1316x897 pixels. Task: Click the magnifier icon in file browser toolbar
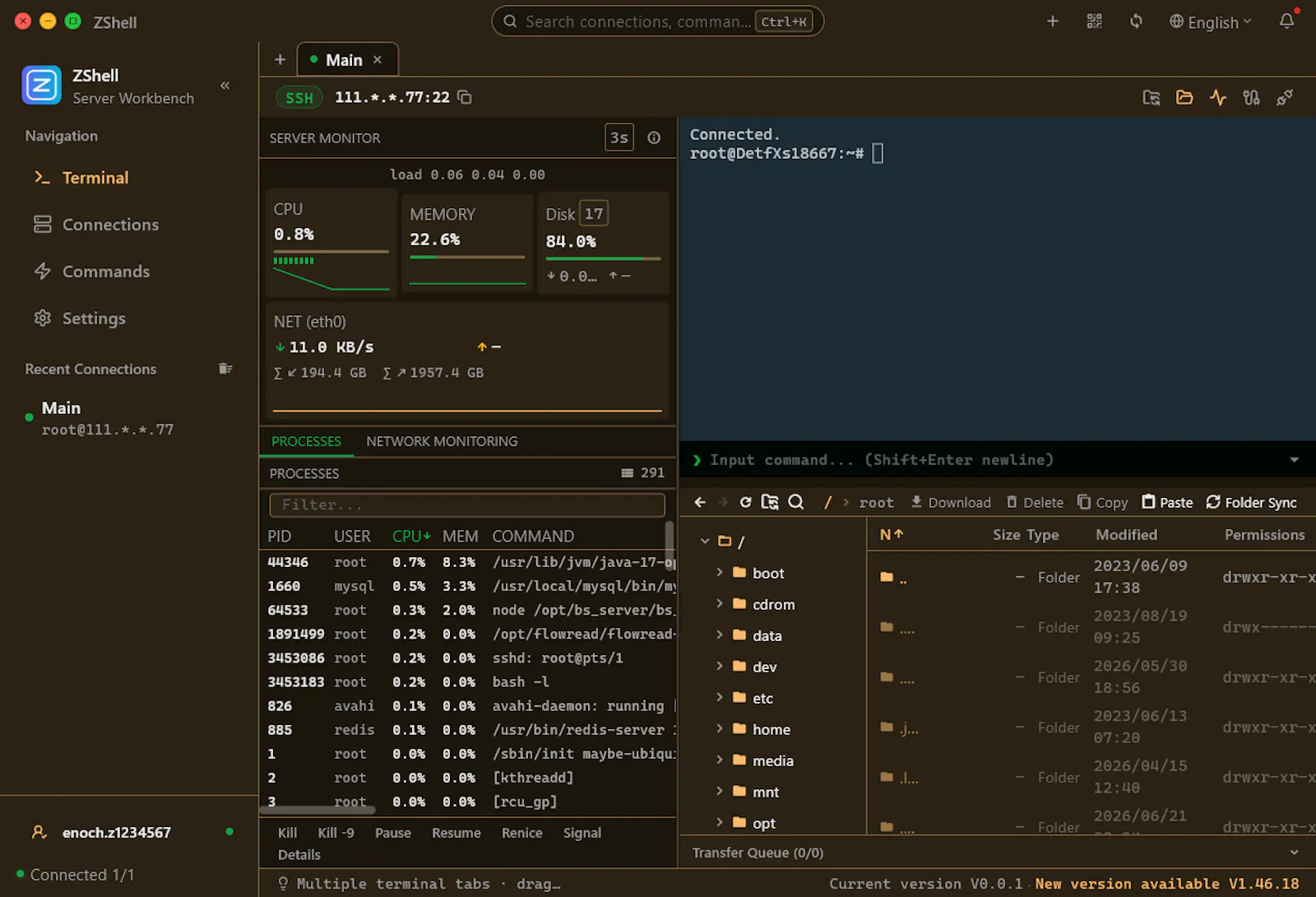pos(796,502)
